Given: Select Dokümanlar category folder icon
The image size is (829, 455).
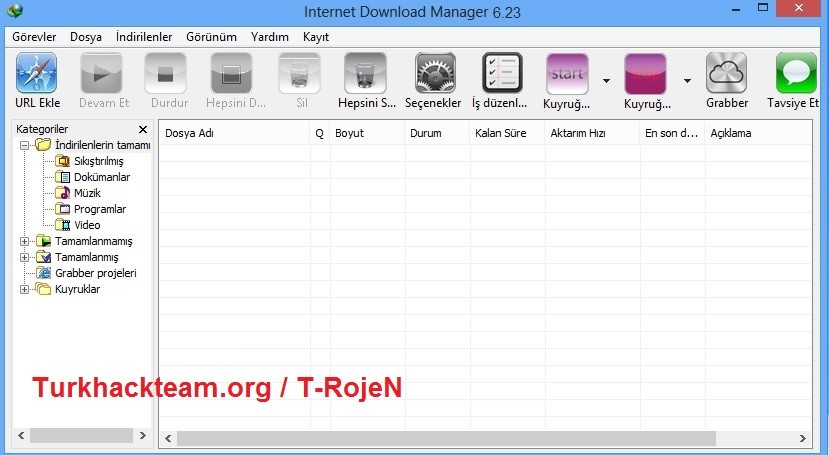Looking at the screenshot, I should click(x=62, y=177).
